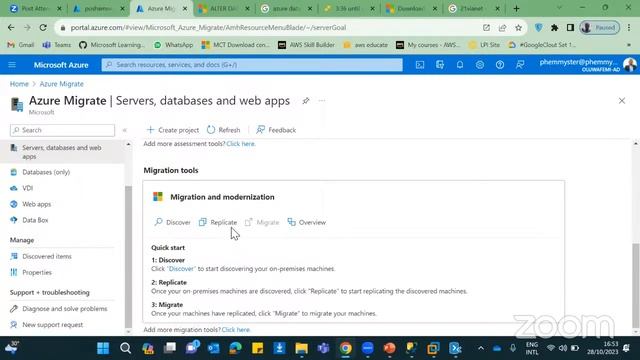This screenshot has width=640, height=360.
Task: Open Cloud Shell from the Azure header
Action: click(x=420, y=64)
